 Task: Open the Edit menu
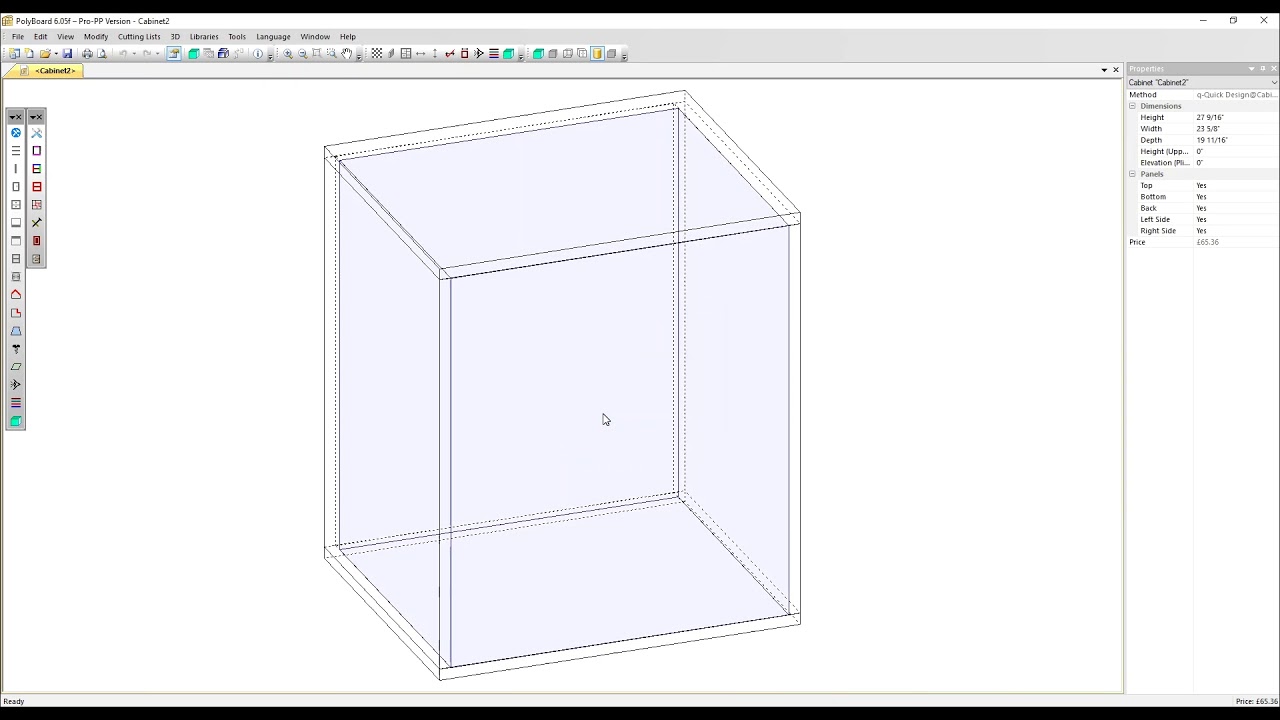coord(40,36)
